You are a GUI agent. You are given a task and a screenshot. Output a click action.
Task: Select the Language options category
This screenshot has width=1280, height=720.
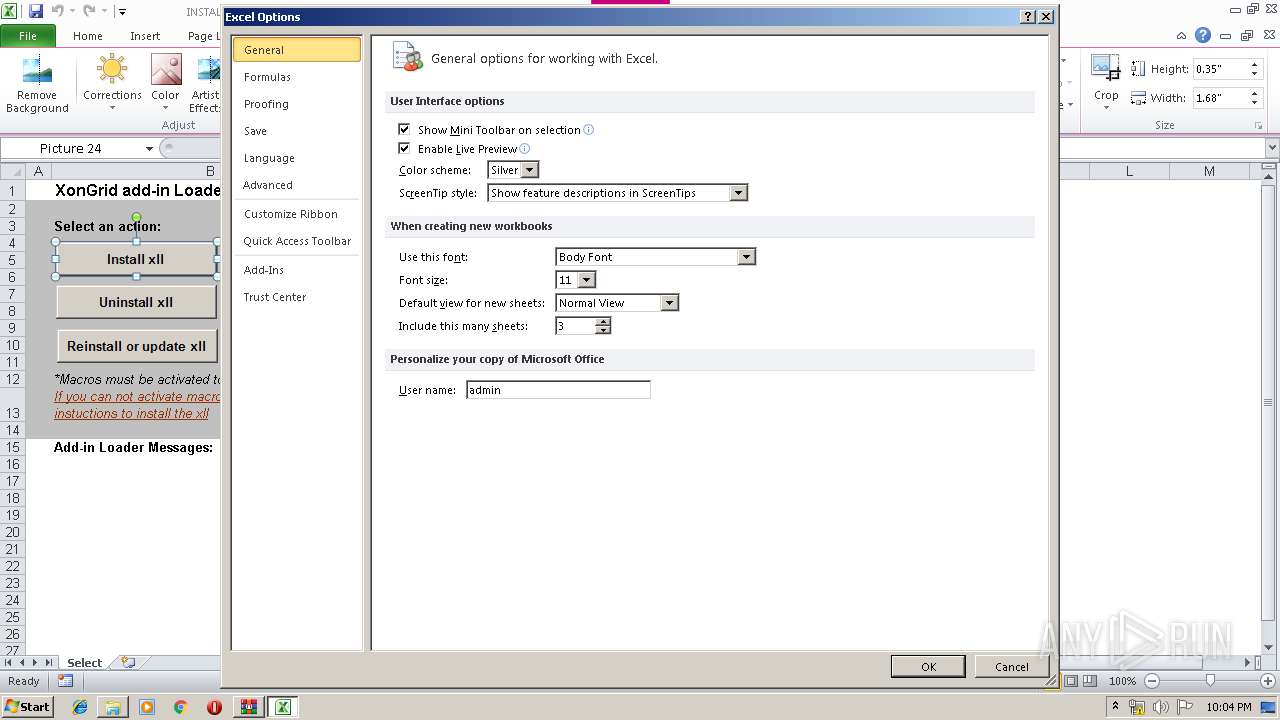click(x=296, y=158)
